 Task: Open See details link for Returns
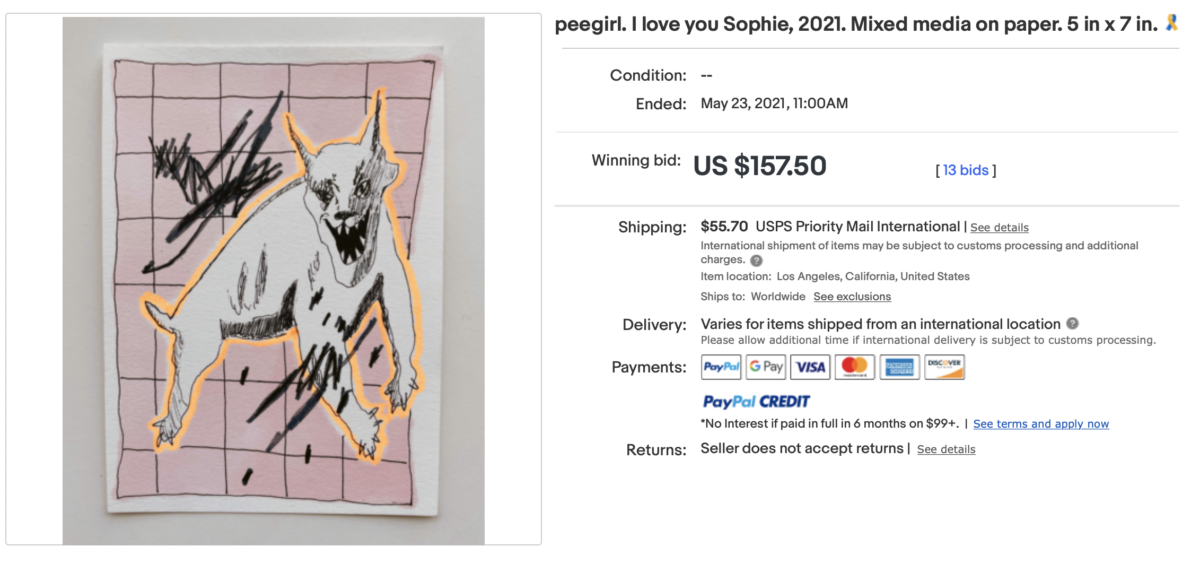(x=946, y=450)
